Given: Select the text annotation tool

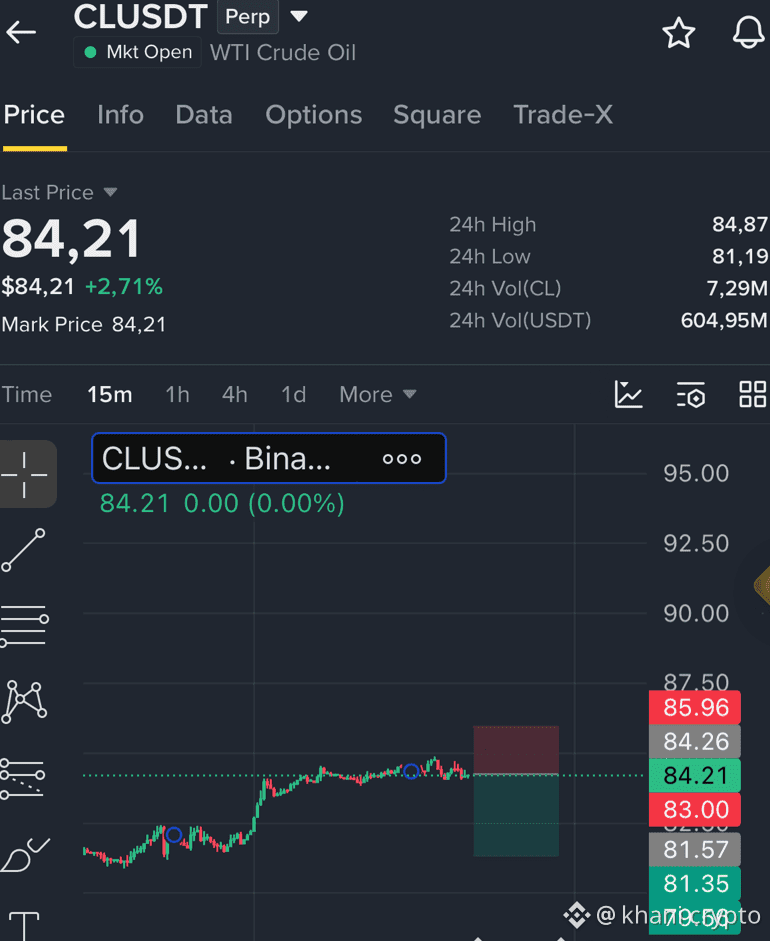Looking at the screenshot, I should (x=25, y=925).
